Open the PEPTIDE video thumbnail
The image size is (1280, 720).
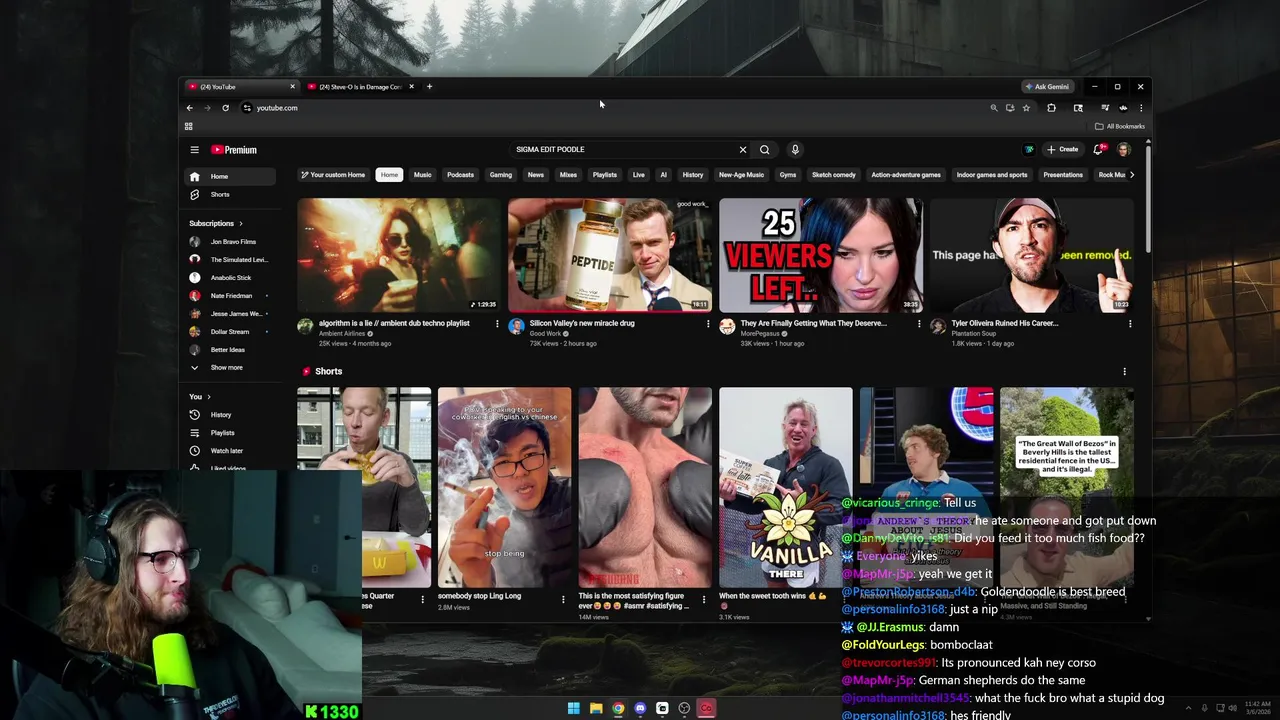point(610,256)
